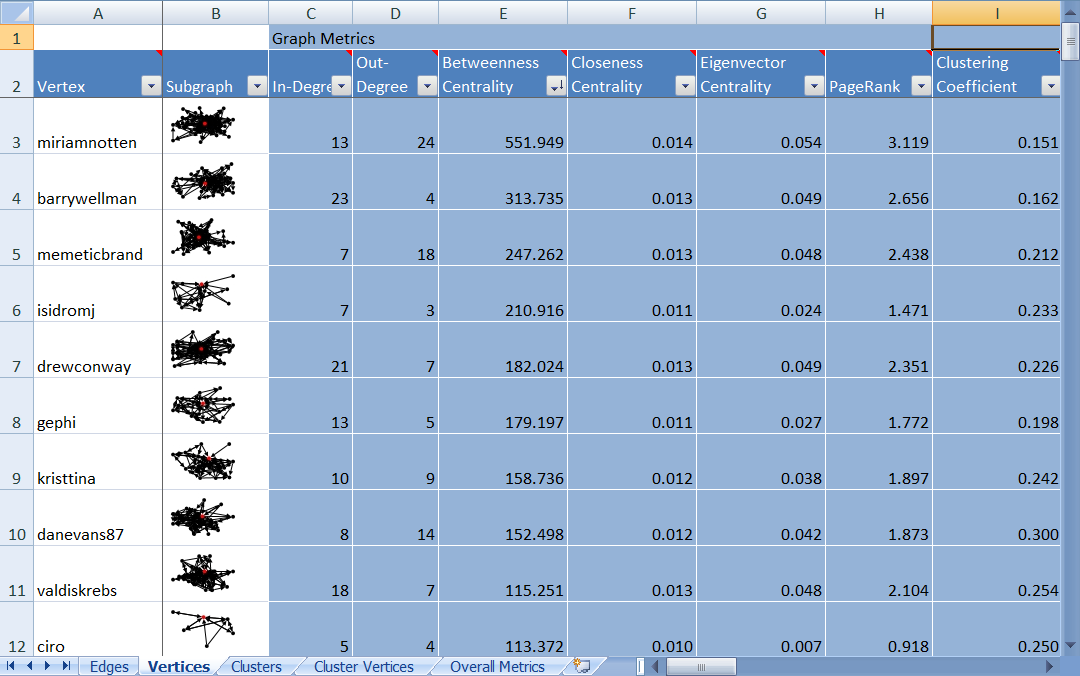Open the Vertex column filter dropdown

(x=151, y=87)
